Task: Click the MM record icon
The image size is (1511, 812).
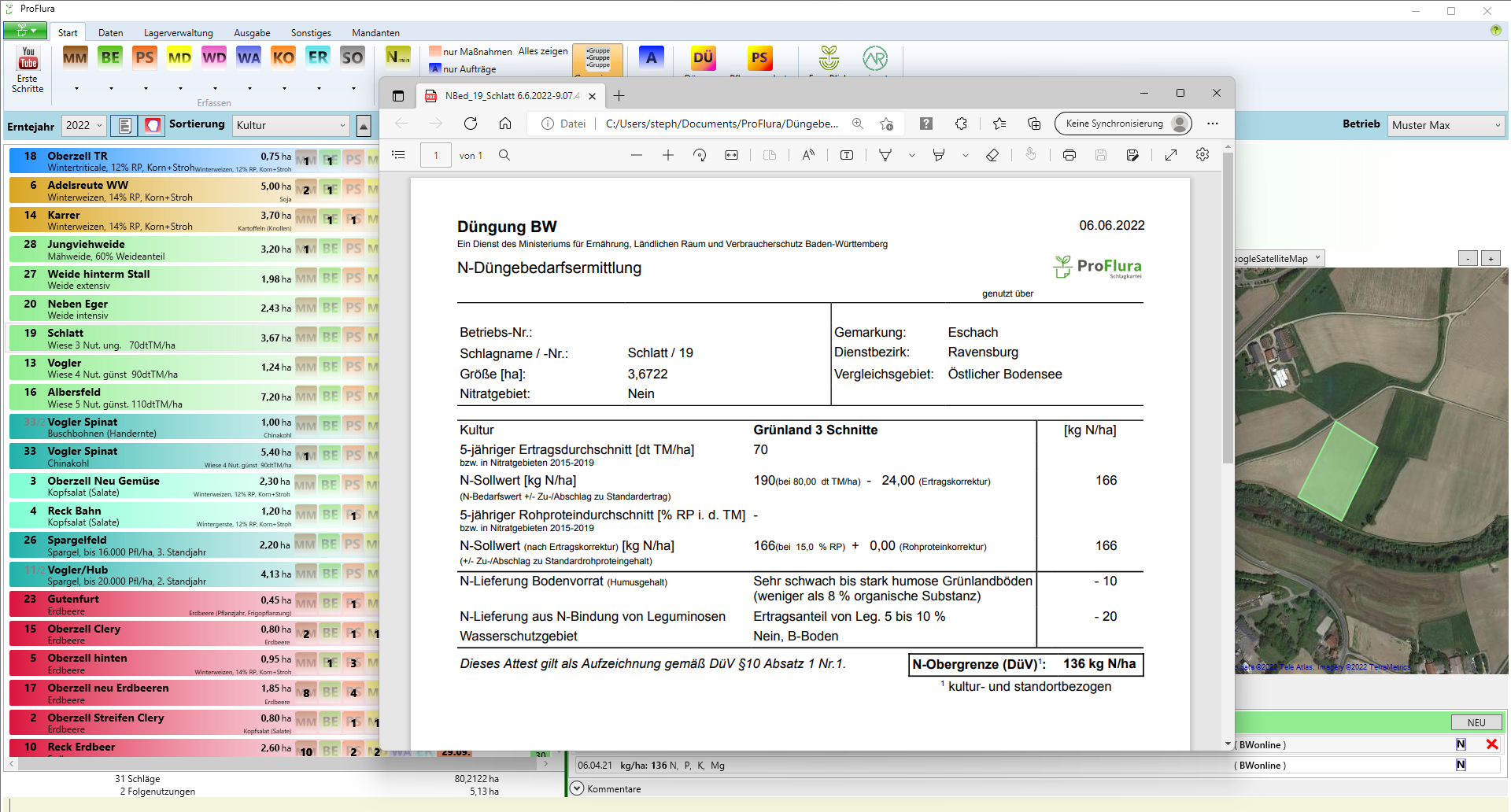Action: click(75, 57)
